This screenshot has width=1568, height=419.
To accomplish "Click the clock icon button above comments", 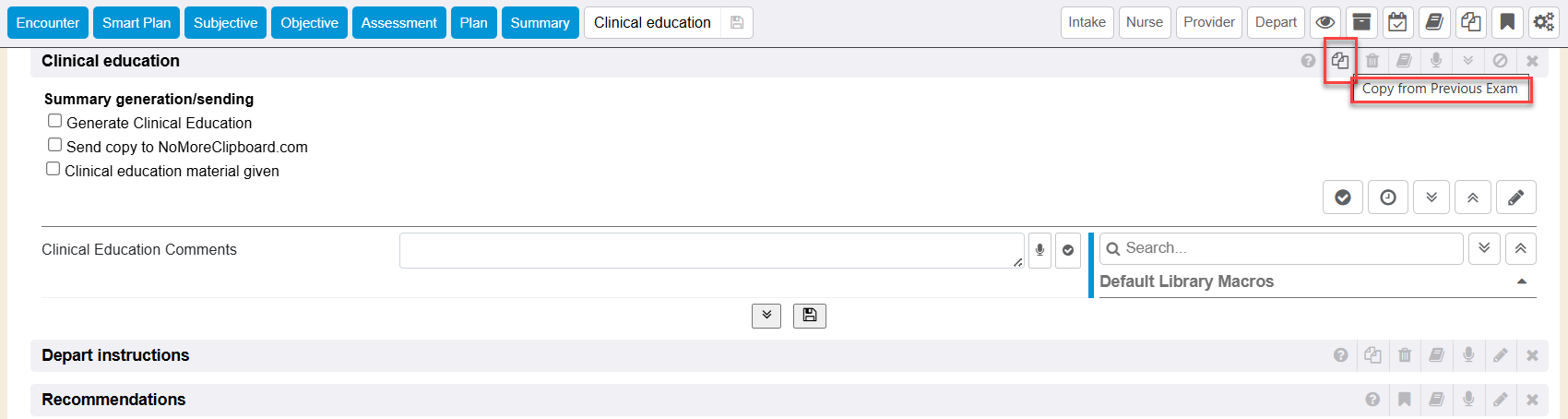I will pos(1387,198).
